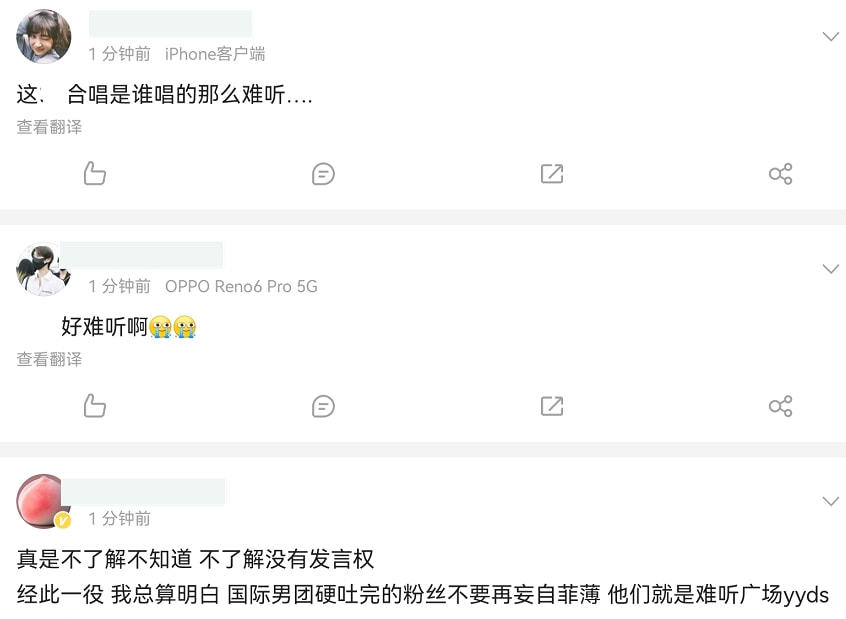Like the first comment about 合唱

pyautogui.click(x=94, y=173)
